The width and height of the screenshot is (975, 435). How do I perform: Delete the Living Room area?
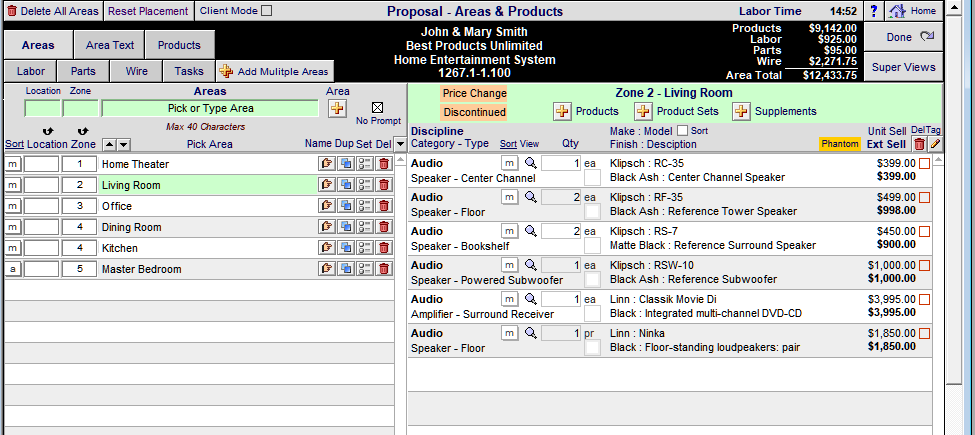tap(384, 185)
